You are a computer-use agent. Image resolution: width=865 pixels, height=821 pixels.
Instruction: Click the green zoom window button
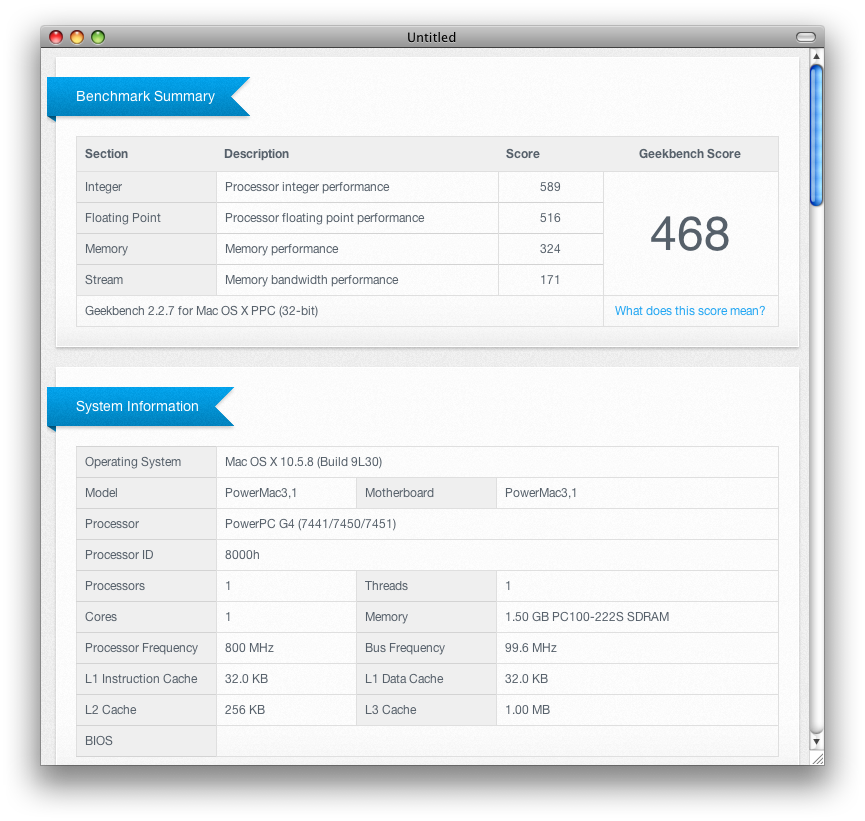click(x=98, y=37)
